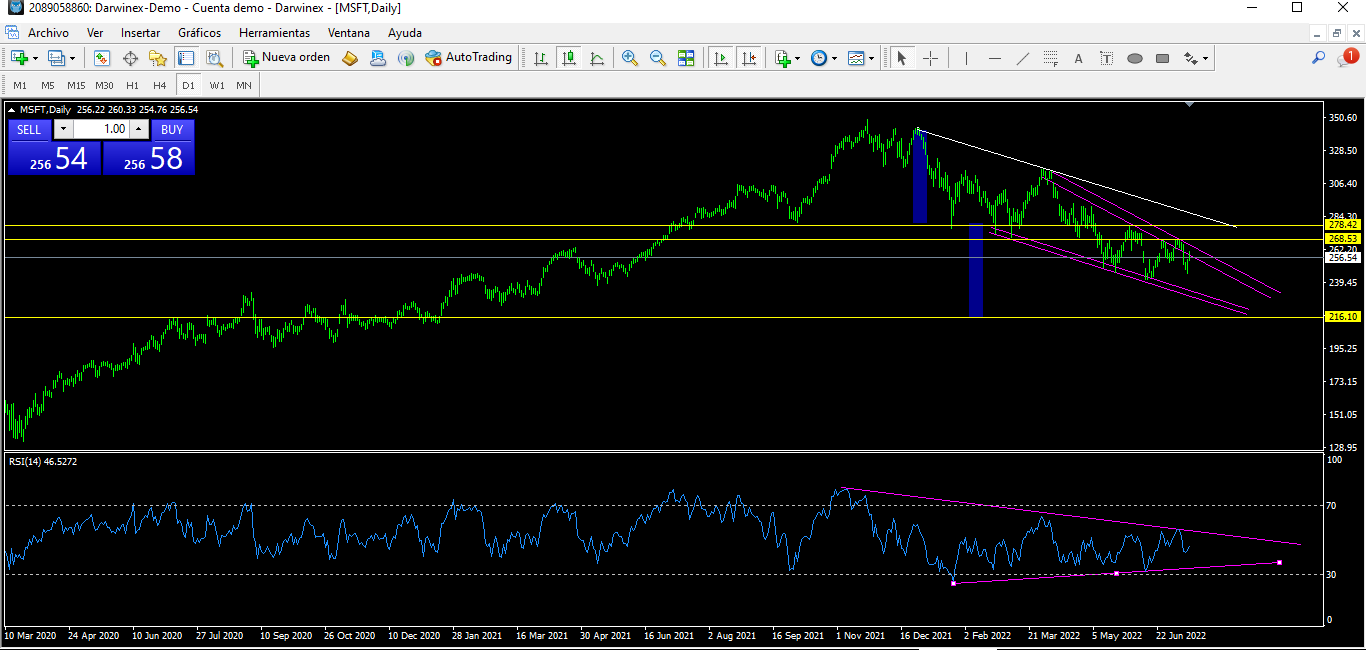Screen dimensions: 1366x650
Task: Draw a vertical line tool
Action: pyautogui.click(x=966, y=58)
